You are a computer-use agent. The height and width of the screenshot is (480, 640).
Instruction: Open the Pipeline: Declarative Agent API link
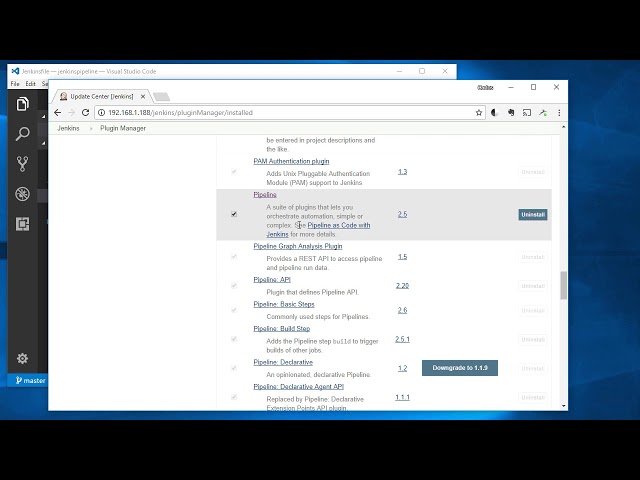pos(298,387)
